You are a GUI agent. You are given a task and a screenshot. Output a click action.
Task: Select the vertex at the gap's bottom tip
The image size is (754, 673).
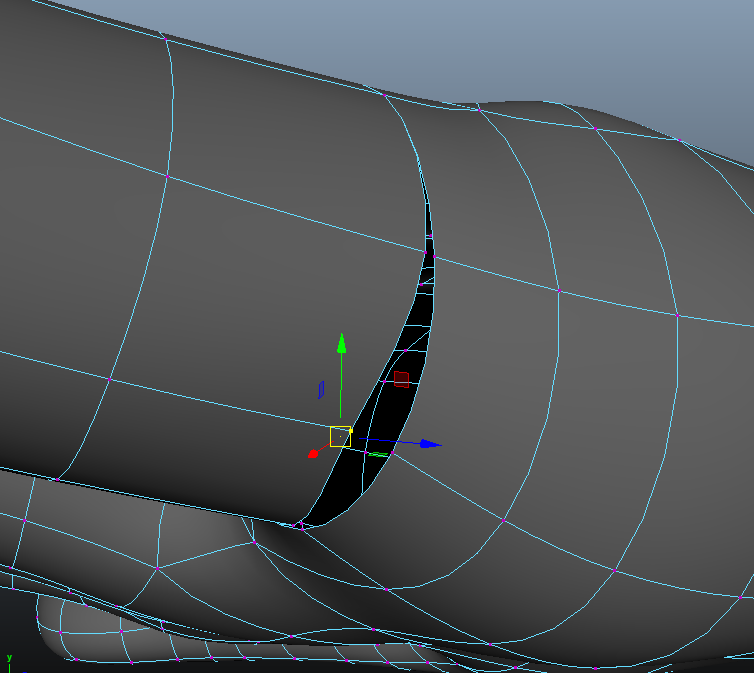(300, 524)
